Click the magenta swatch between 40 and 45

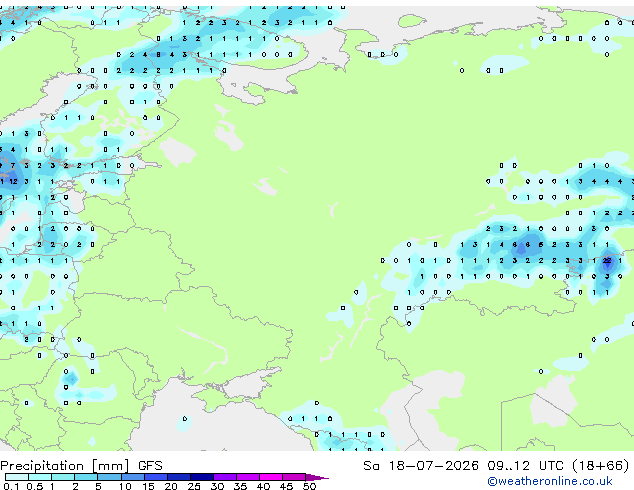(x=271, y=477)
